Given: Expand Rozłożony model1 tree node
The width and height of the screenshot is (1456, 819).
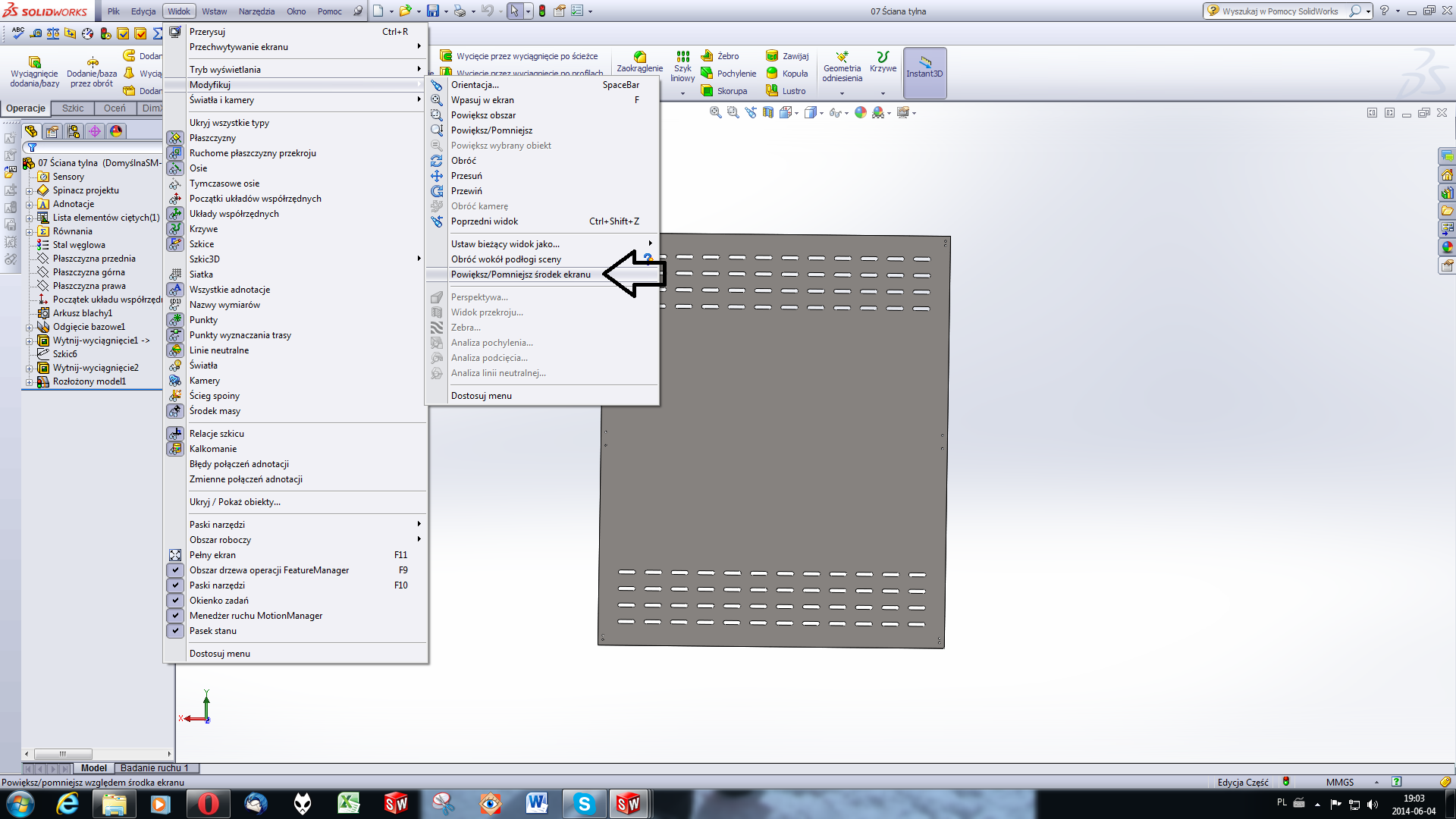Looking at the screenshot, I should tap(30, 382).
